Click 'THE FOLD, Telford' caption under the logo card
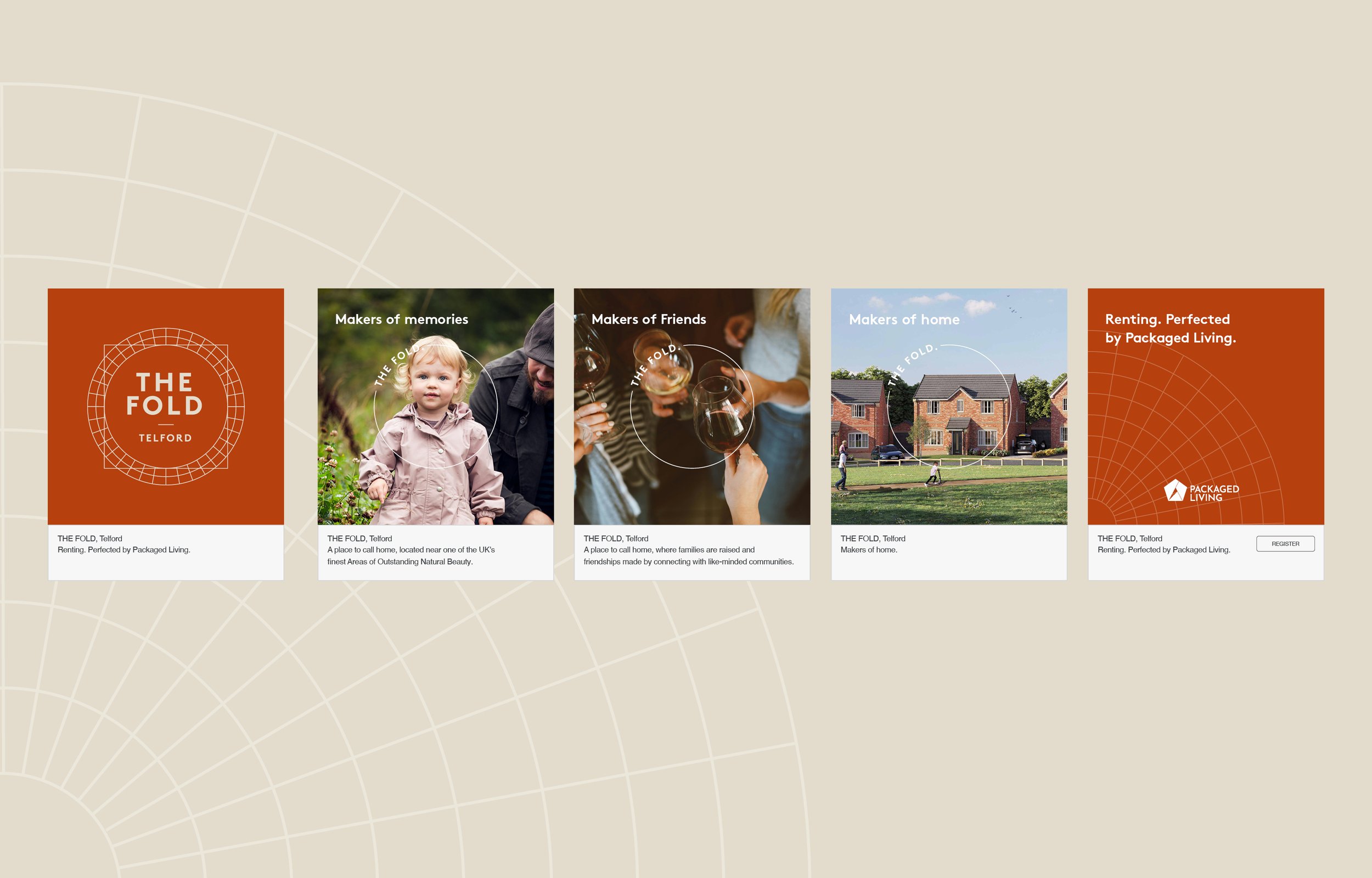1372x878 pixels. pos(90,538)
